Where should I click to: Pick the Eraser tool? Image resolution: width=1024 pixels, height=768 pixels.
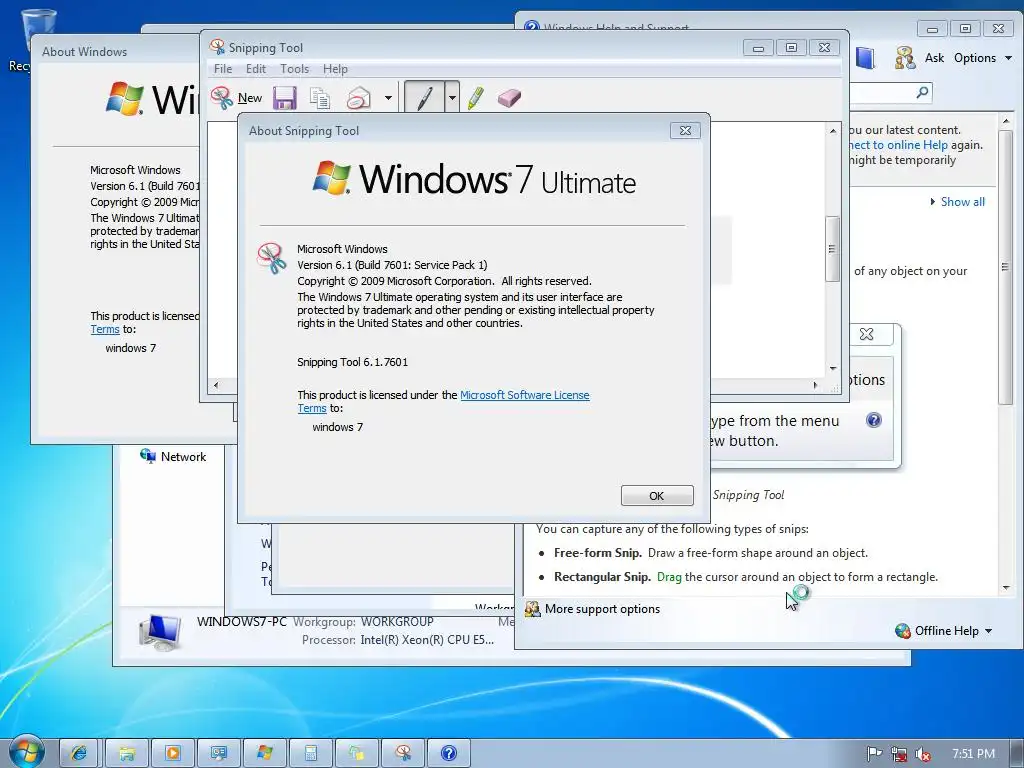pos(509,98)
